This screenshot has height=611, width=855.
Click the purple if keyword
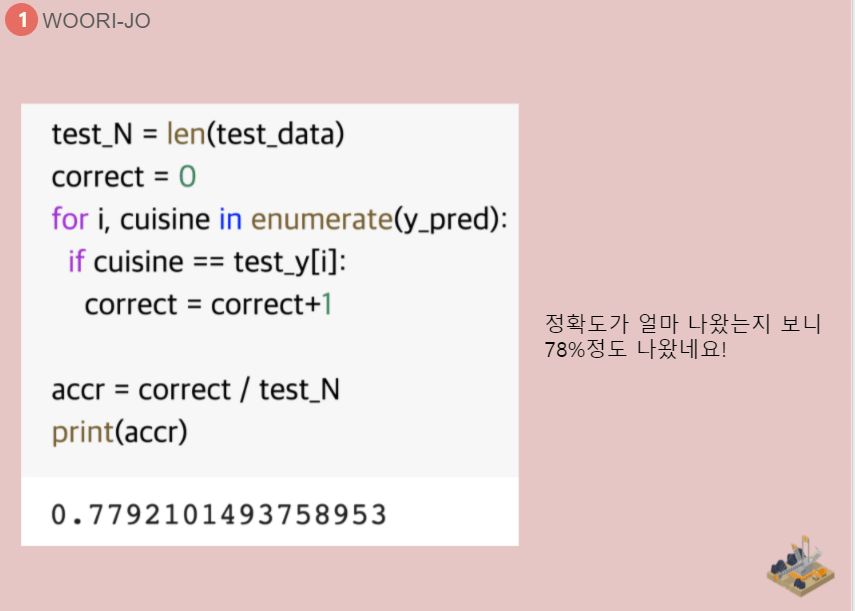(76, 262)
